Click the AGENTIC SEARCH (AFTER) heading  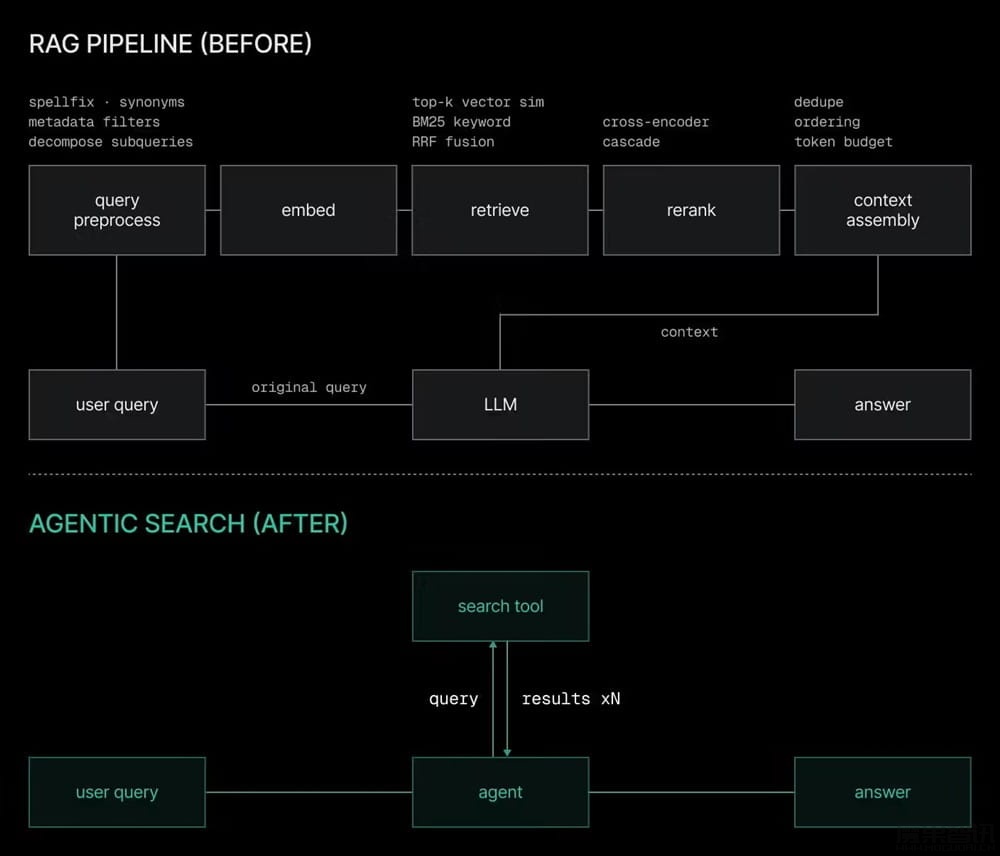click(x=188, y=524)
